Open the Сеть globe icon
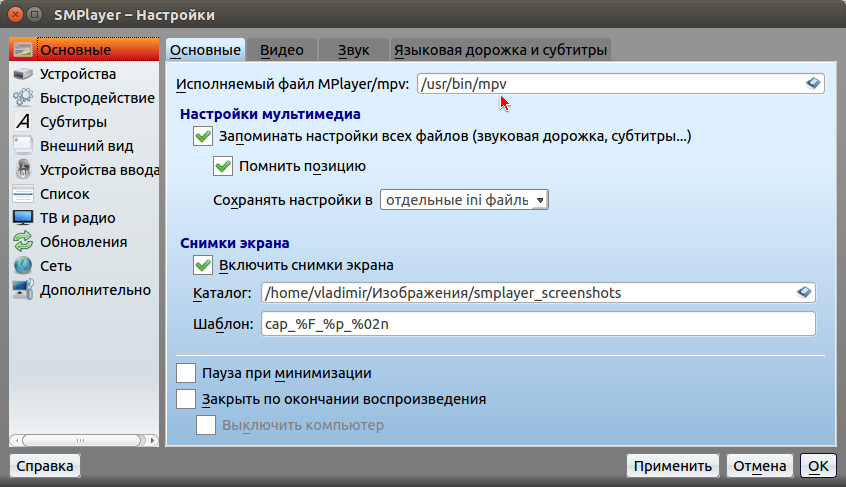This screenshot has width=846, height=487. tap(23, 266)
